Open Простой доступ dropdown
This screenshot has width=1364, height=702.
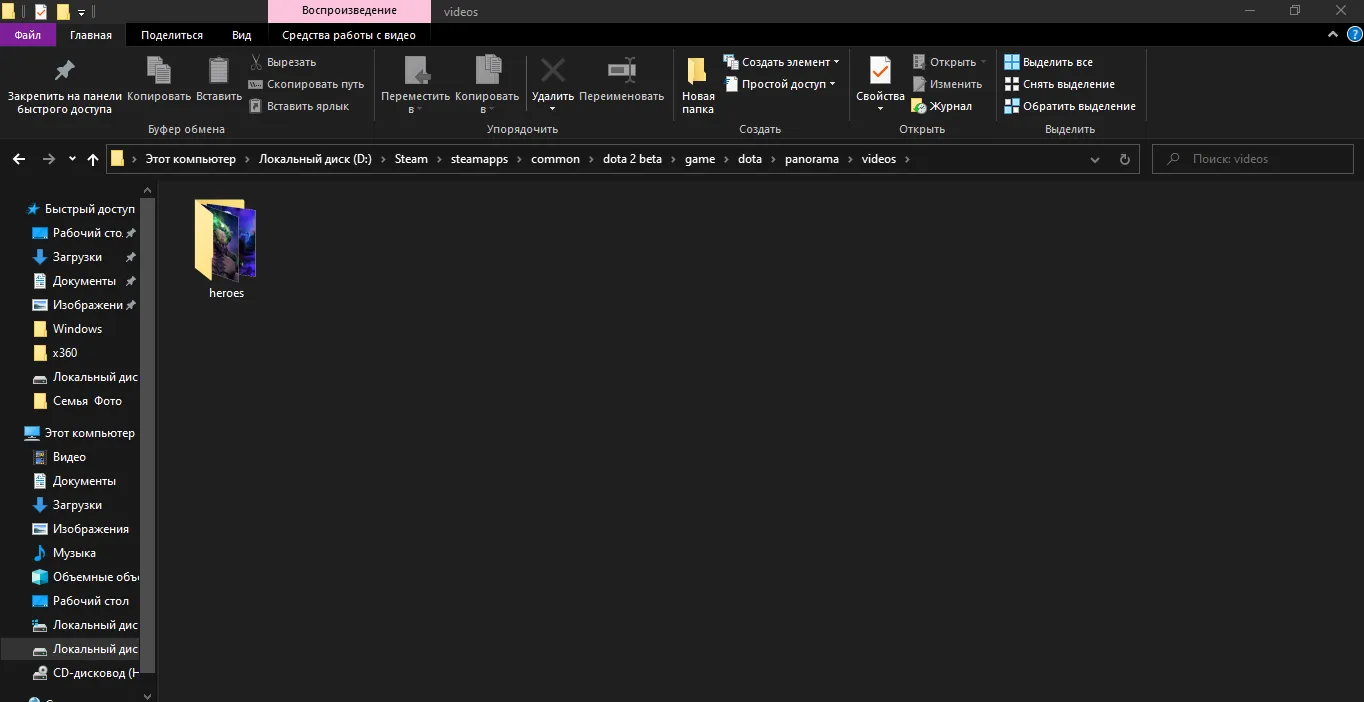779,84
